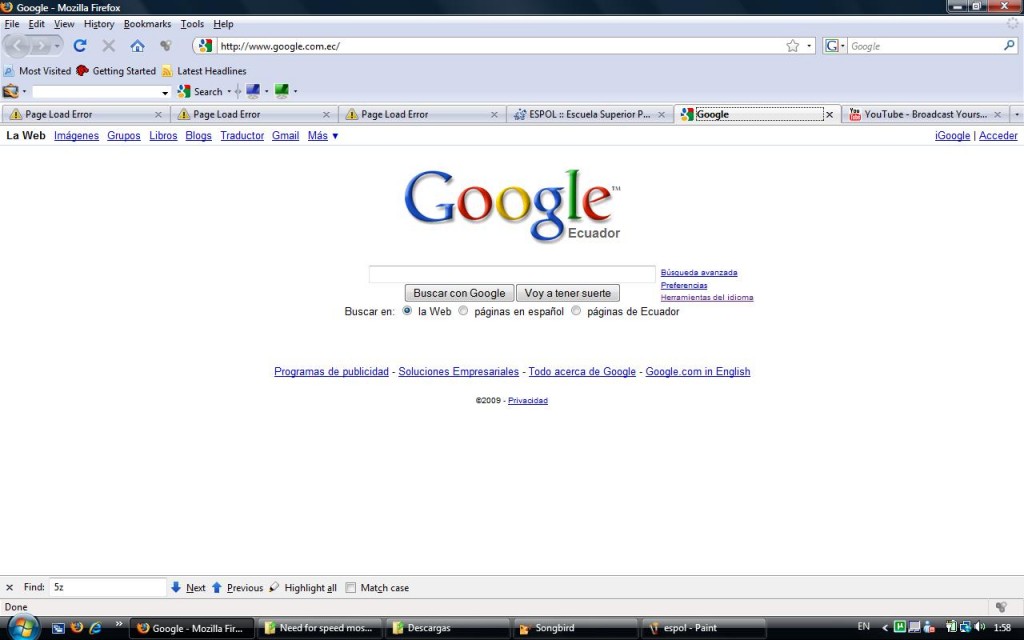The width and height of the screenshot is (1024, 640).
Task: Expand quick launch overflow chevron
Action: click(x=118, y=624)
